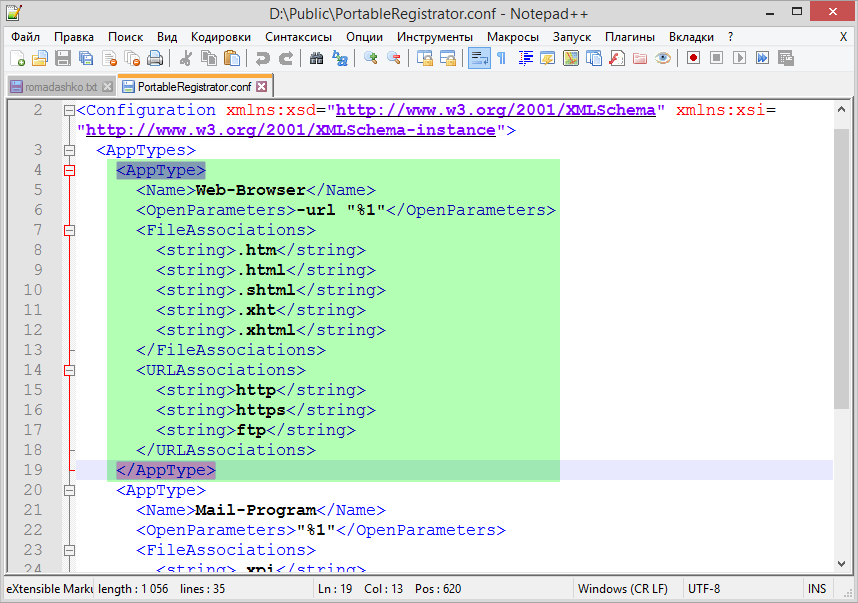Open the Правка menu
This screenshot has height=603, width=858.
tap(74, 37)
